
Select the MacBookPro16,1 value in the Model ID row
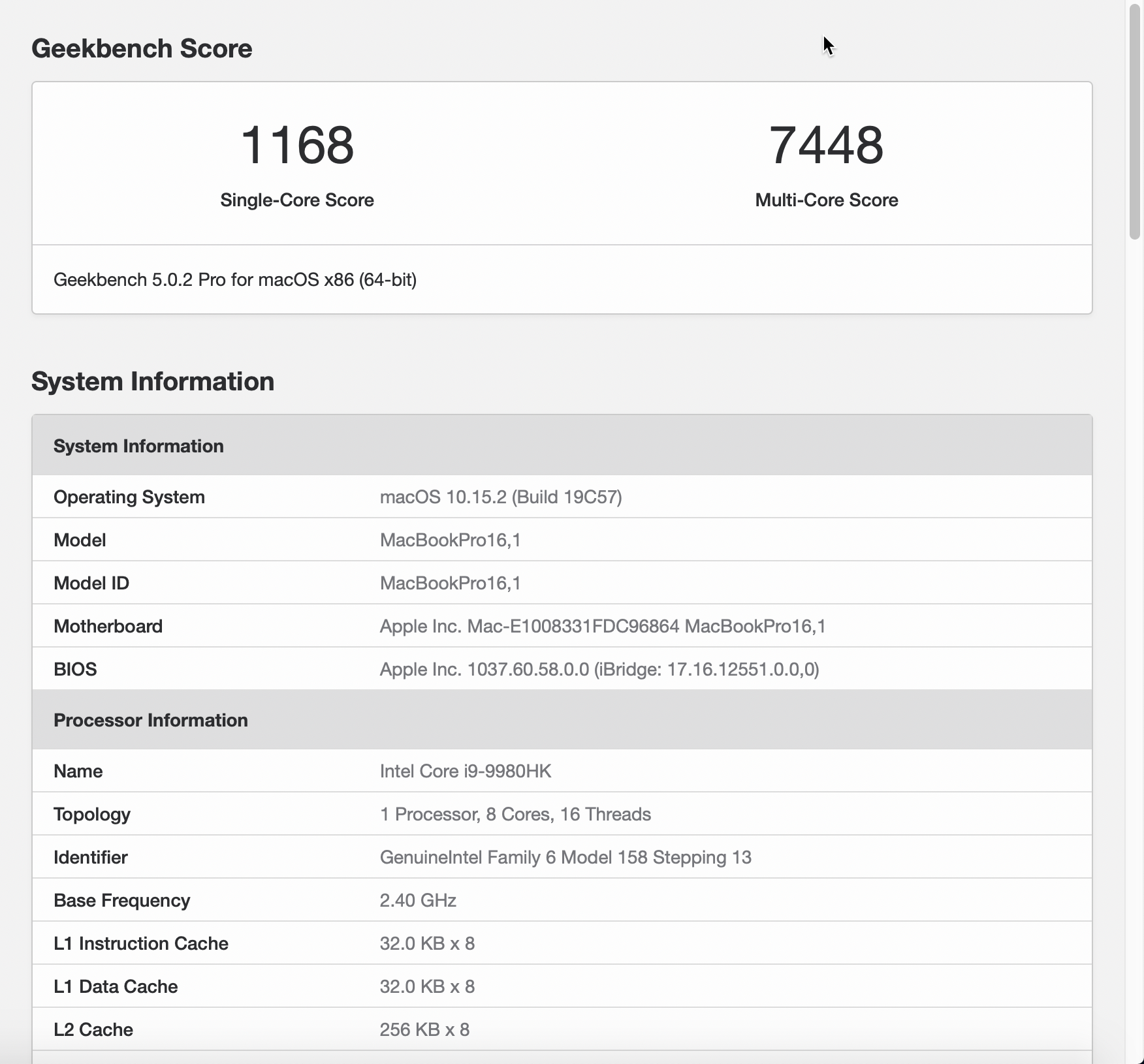pos(451,584)
